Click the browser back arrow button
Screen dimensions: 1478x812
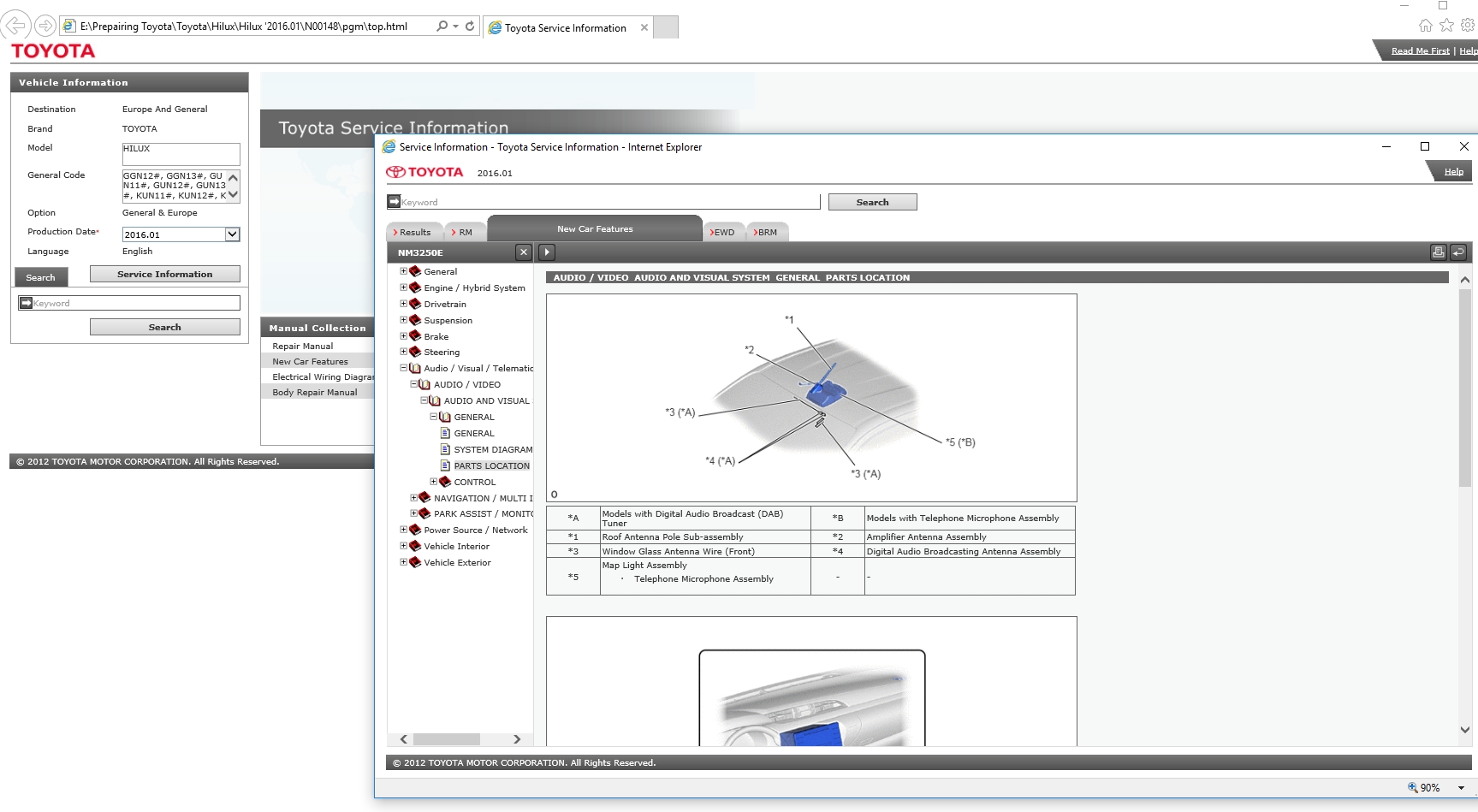[16, 26]
